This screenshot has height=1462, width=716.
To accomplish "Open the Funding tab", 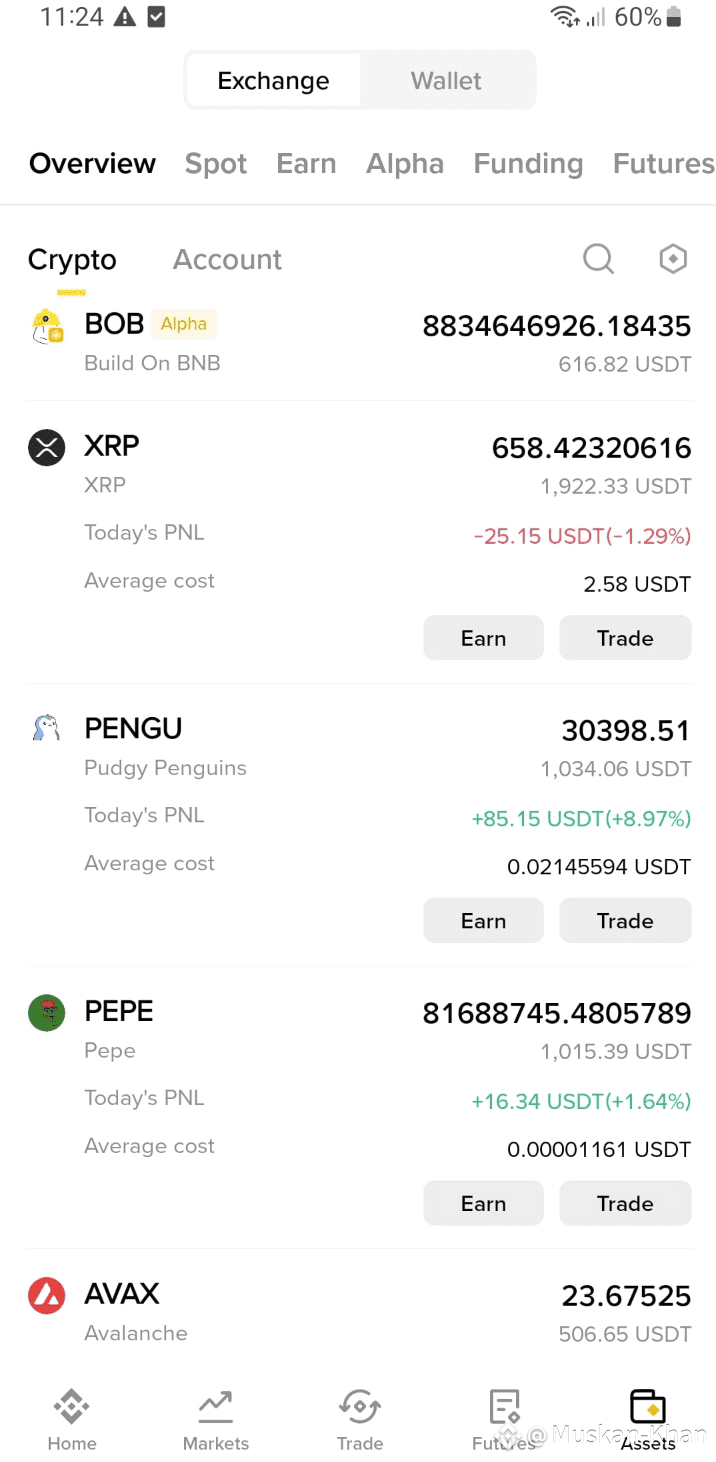I will [x=528, y=163].
